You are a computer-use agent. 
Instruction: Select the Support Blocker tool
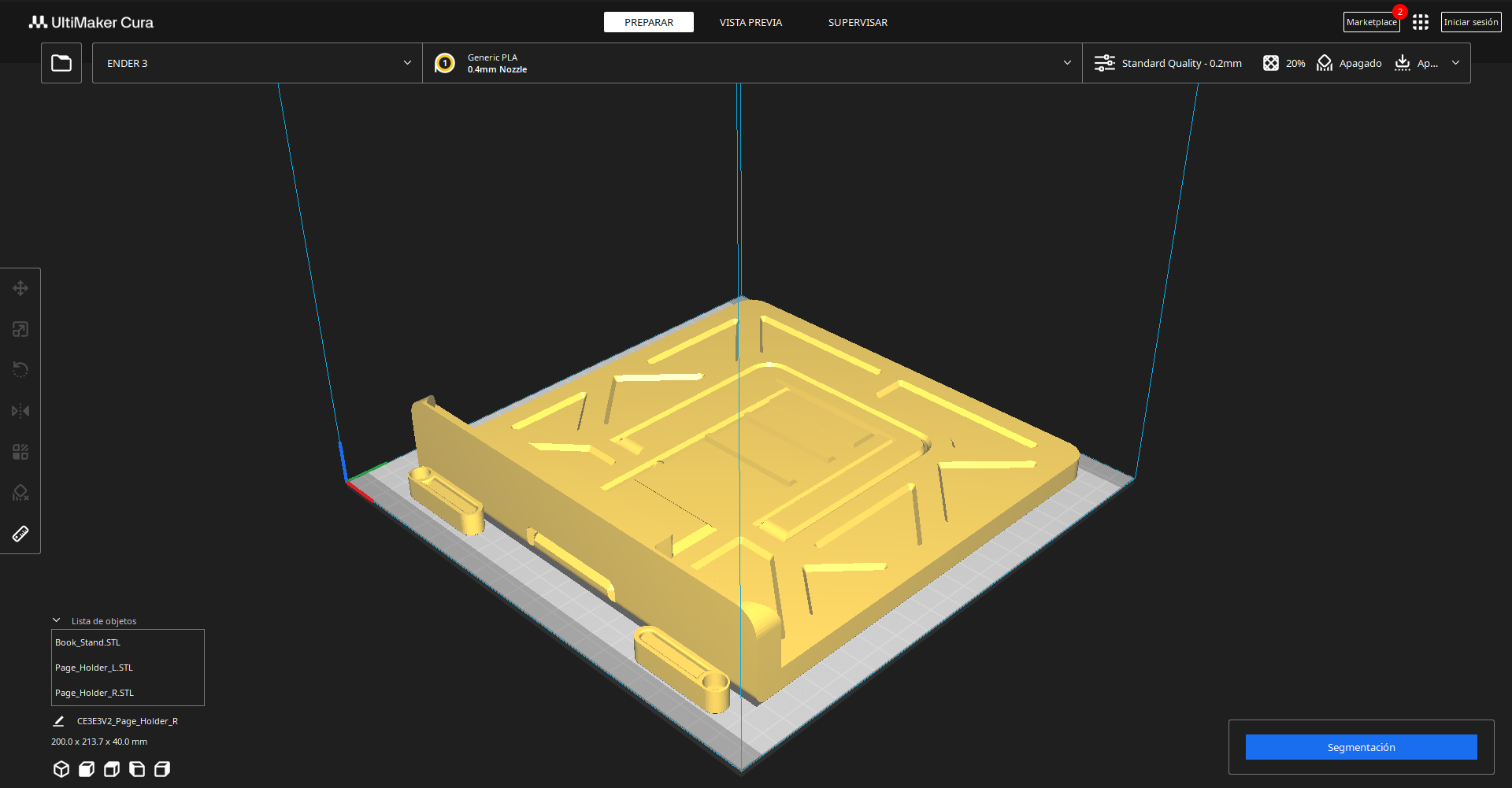click(x=20, y=493)
